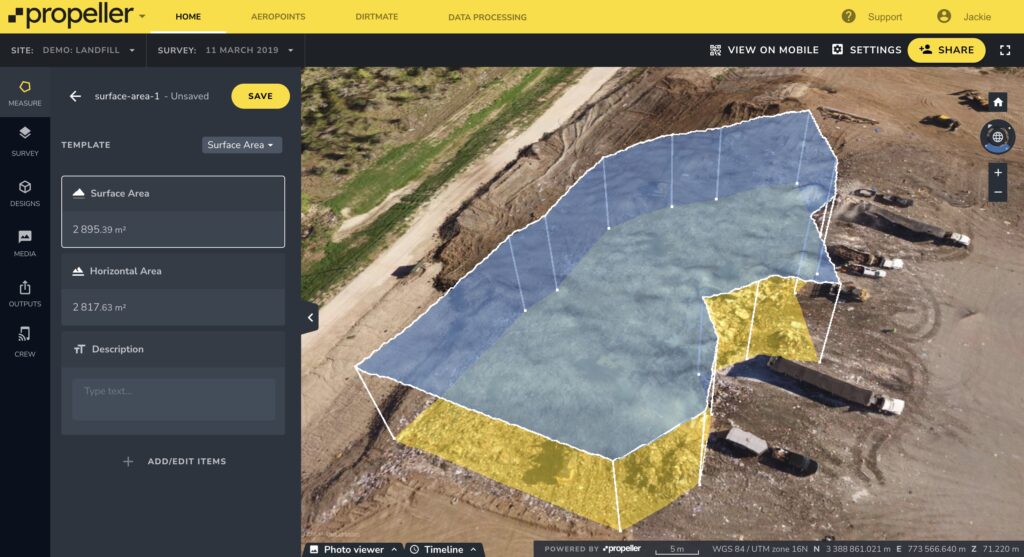This screenshot has width=1024, height=557.
Task: Switch to the AeroPoints tab
Action: pyautogui.click(x=278, y=17)
